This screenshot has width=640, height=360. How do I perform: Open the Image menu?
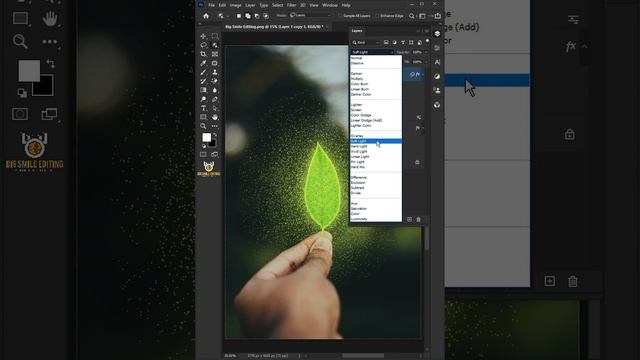tap(236, 5)
